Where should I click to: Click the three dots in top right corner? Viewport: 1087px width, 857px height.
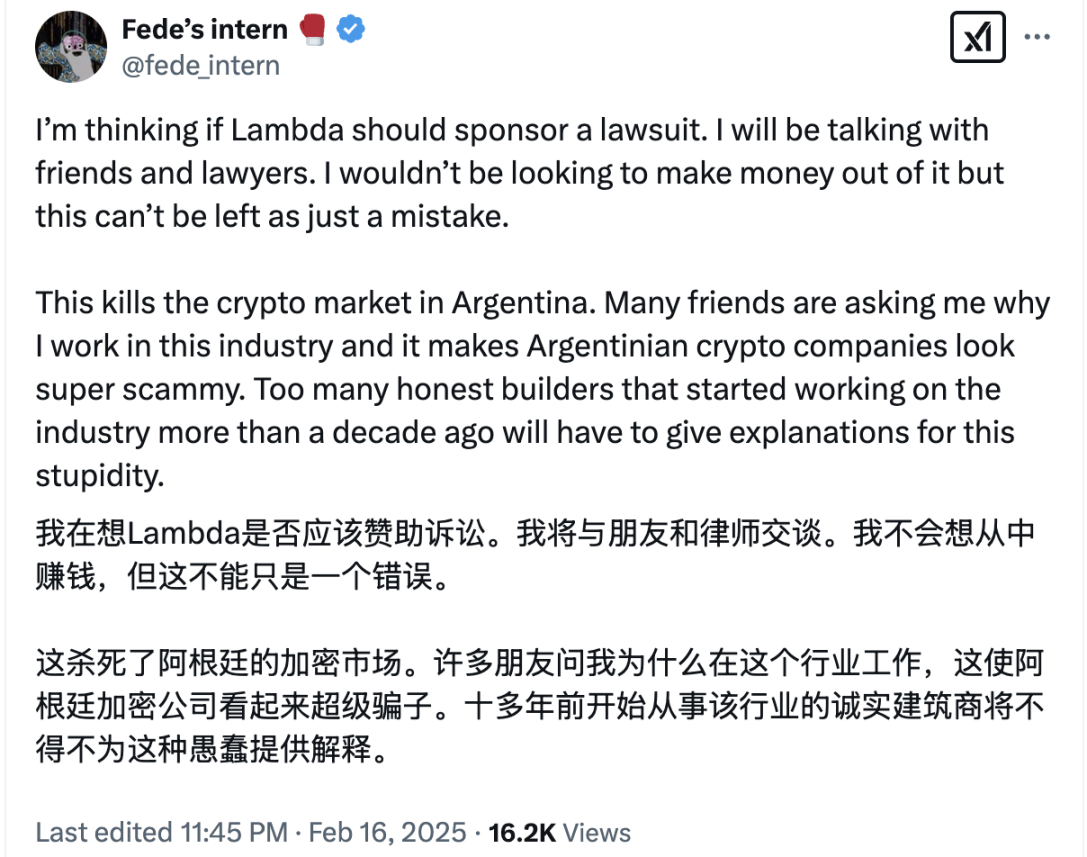coord(1040,36)
